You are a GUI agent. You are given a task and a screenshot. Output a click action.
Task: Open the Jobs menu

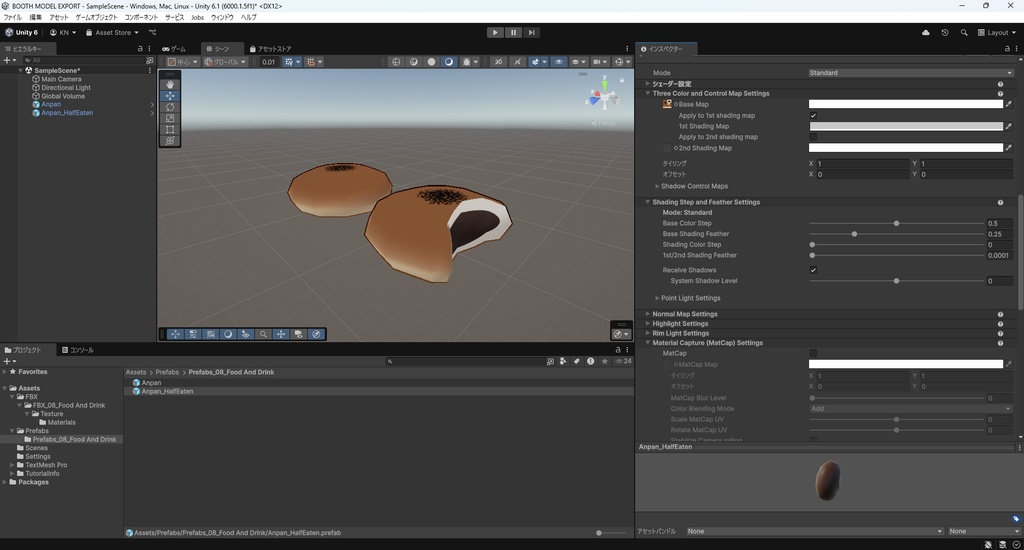tap(197, 17)
